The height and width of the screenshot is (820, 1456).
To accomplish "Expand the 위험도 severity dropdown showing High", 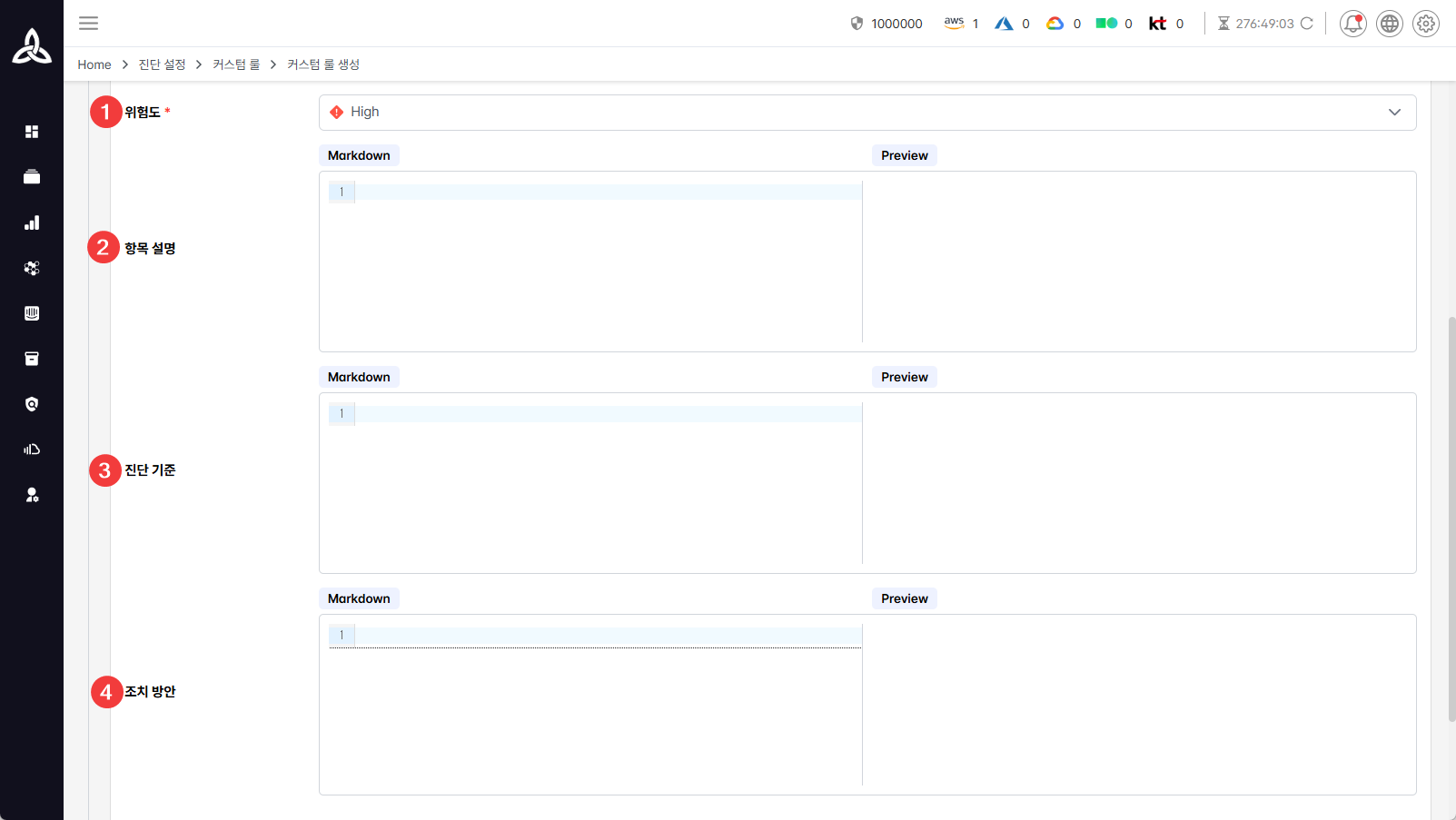I will pos(867,113).
